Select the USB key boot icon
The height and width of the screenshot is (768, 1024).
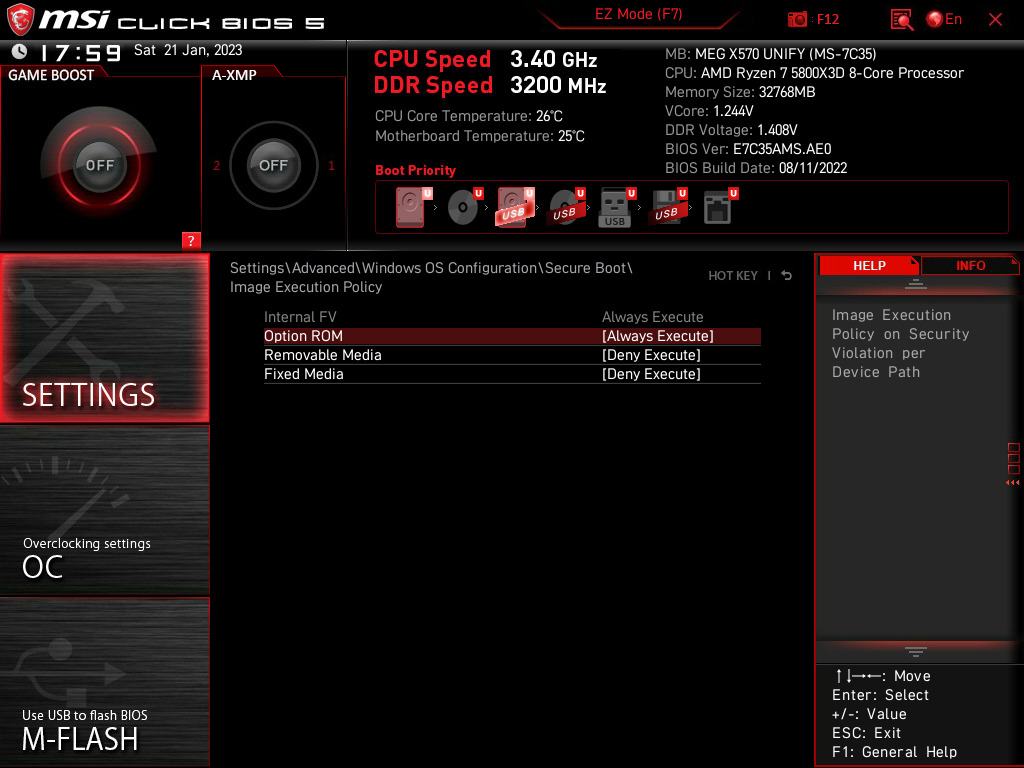coord(616,208)
